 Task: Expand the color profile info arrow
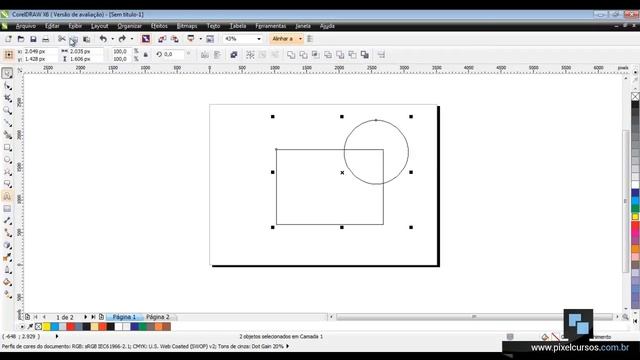(287, 346)
